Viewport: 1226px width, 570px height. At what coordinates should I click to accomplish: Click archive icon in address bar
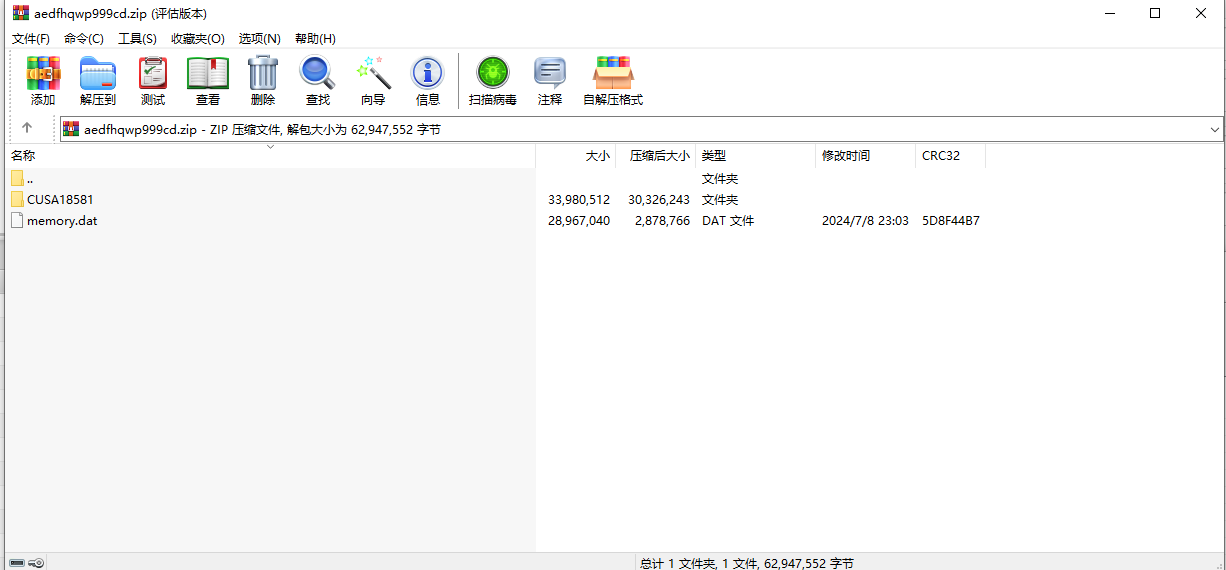click(71, 129)
